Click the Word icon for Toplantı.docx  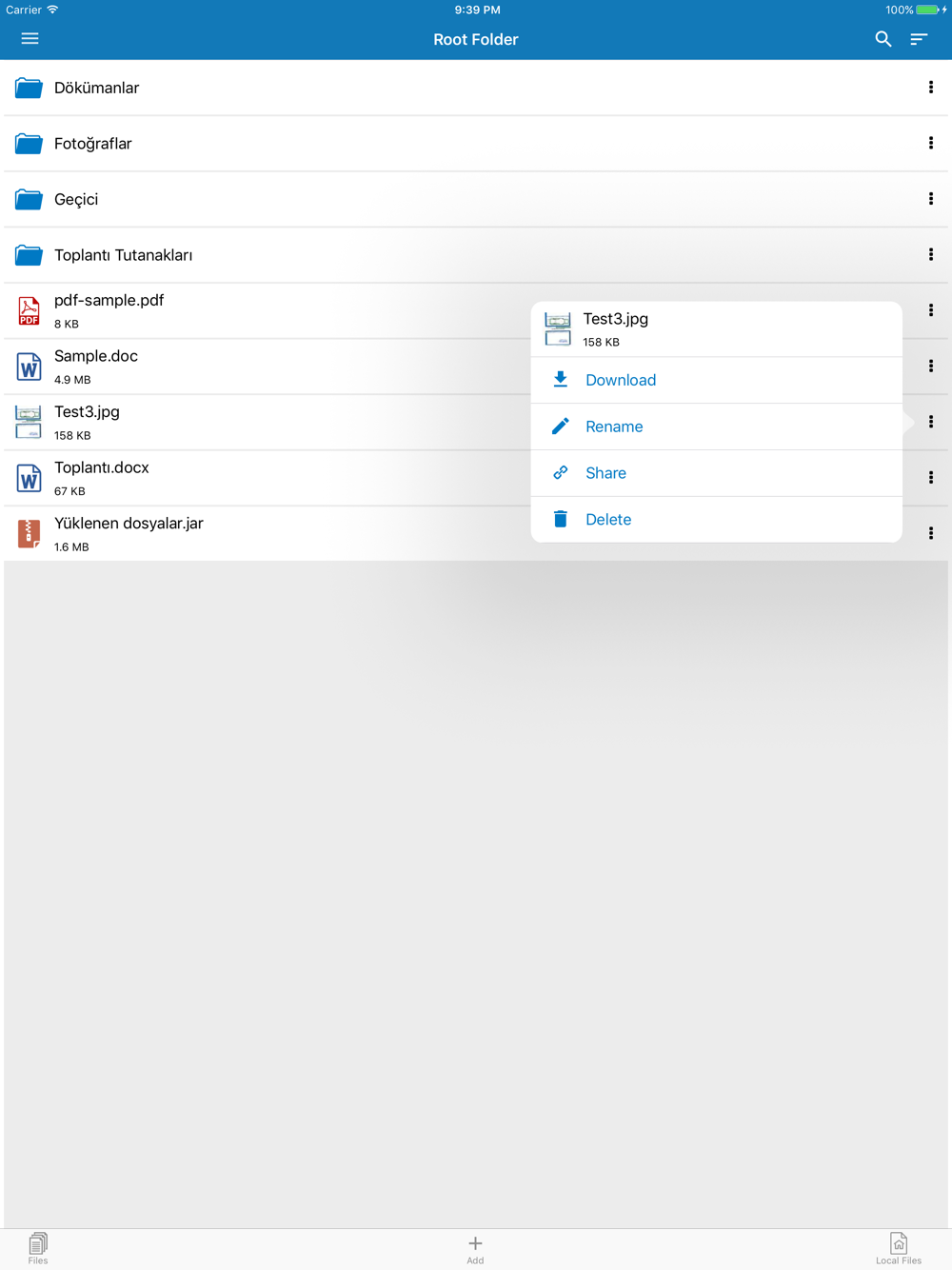click(x=29, y=478)
